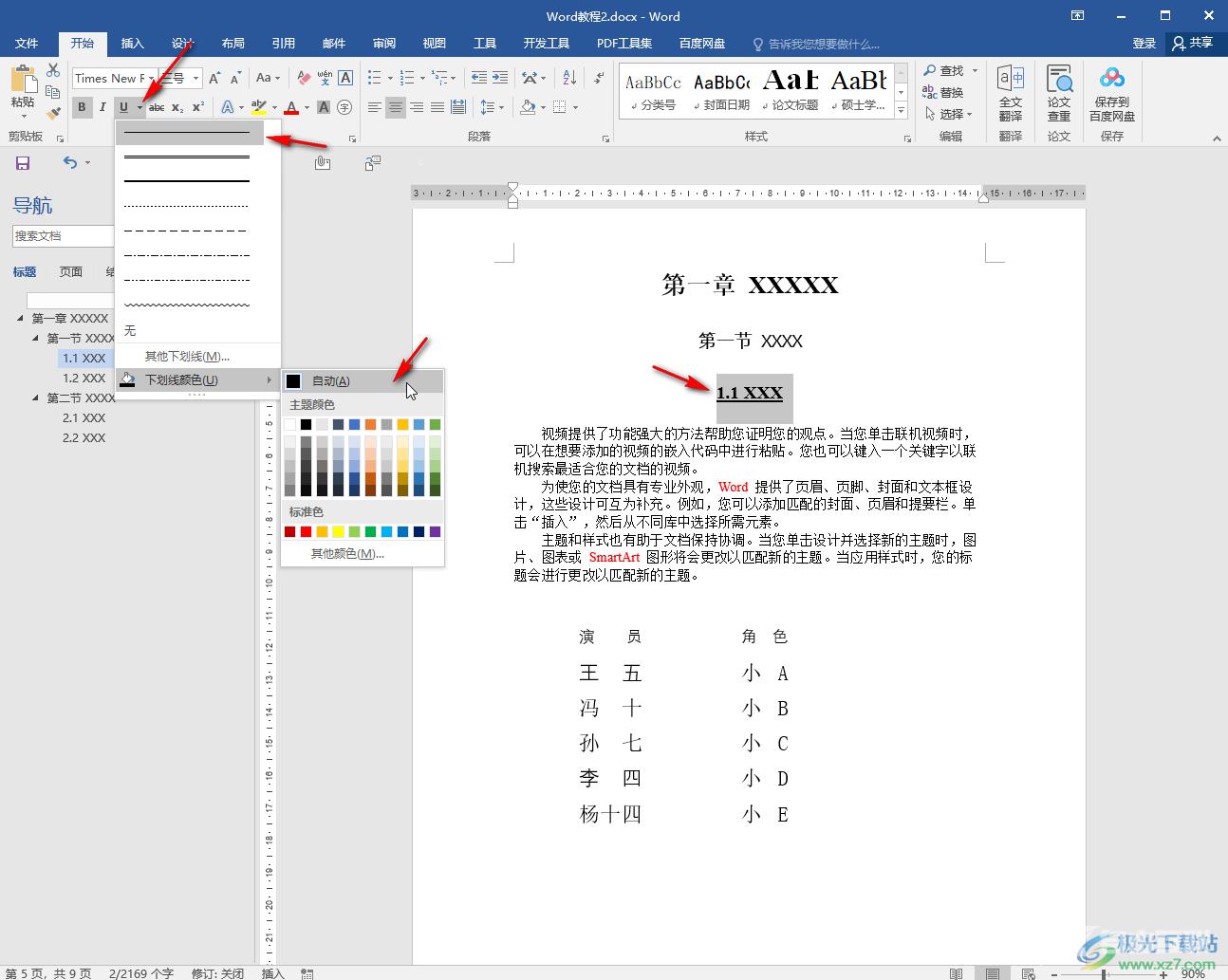Click the Enclosed Character 字 icon
The image size is (1228, 980).
[x=344, y=107]
